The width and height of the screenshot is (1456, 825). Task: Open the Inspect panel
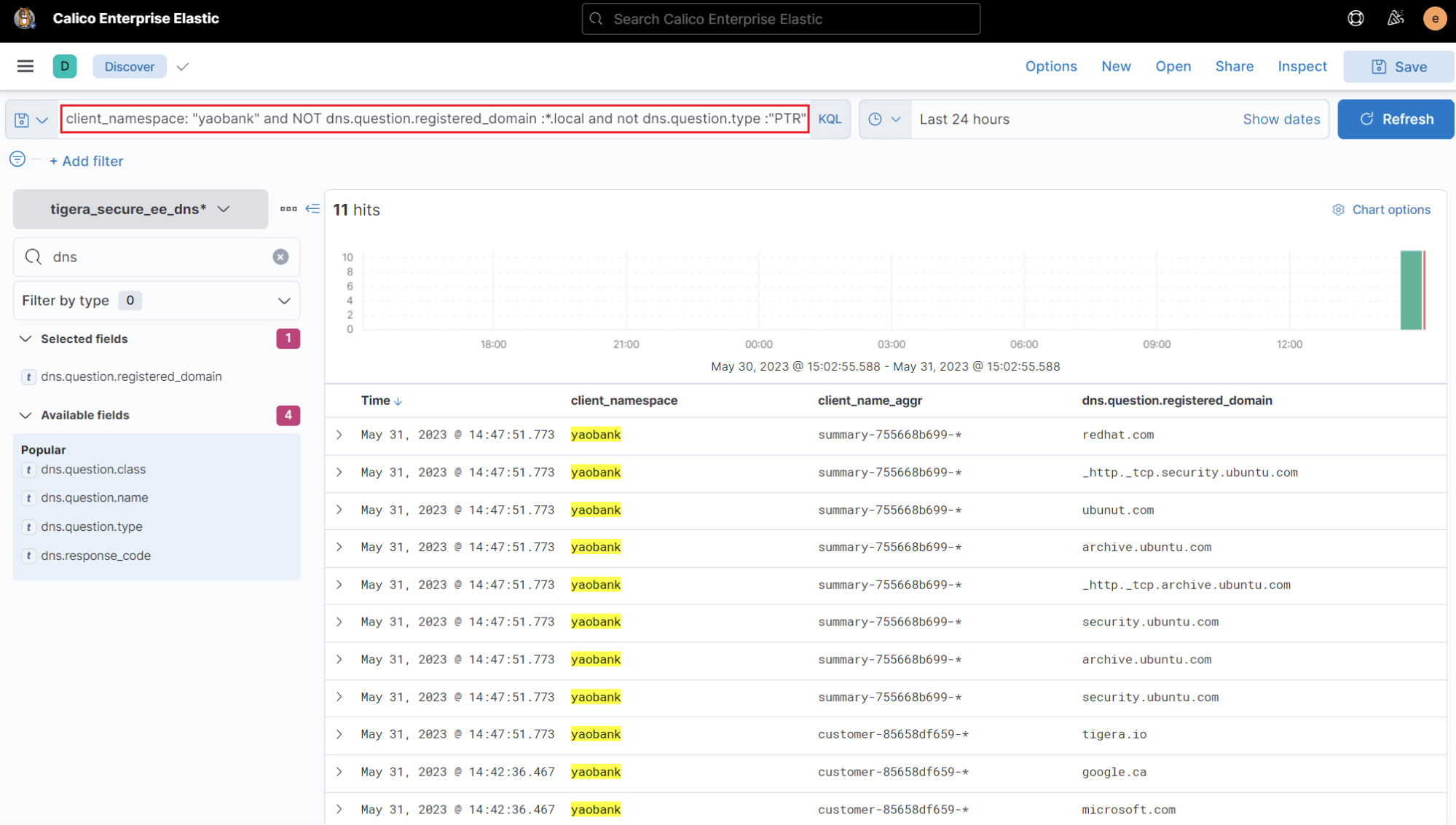click(1302, 66)
